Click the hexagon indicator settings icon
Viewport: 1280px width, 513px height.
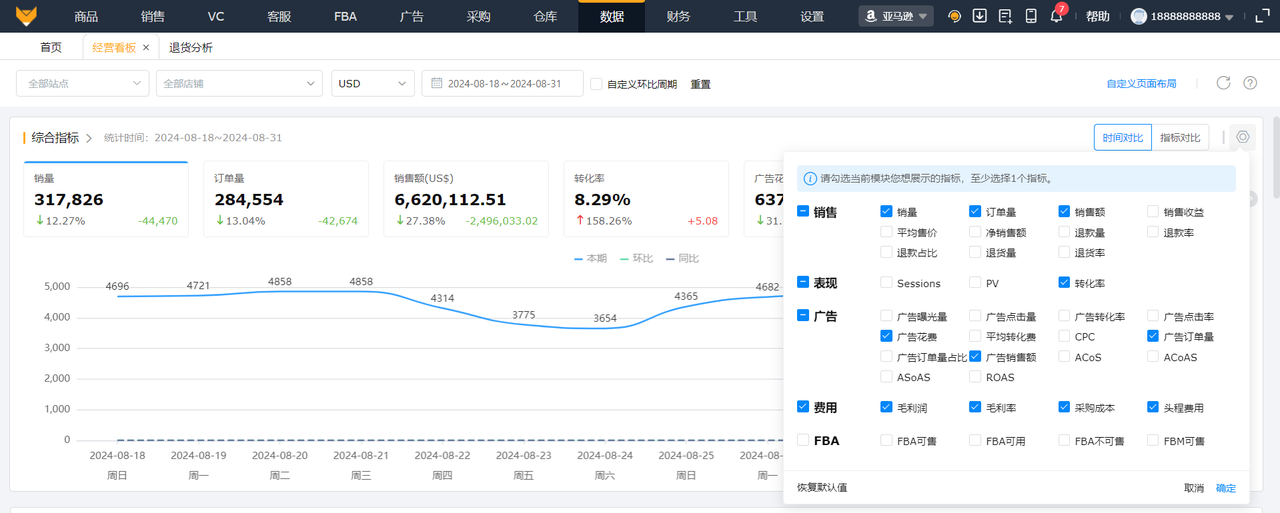[1243, 137]
